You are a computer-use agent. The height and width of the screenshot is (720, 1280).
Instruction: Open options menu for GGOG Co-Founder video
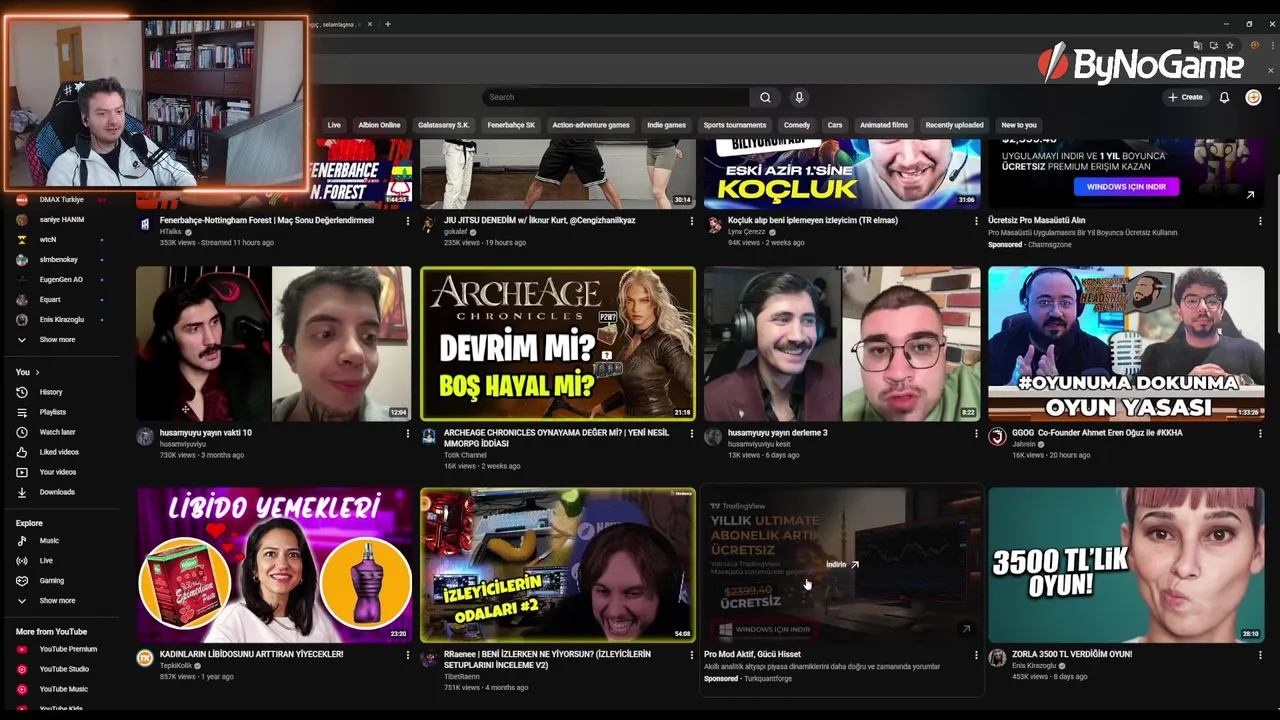(x=1260, y=434)
